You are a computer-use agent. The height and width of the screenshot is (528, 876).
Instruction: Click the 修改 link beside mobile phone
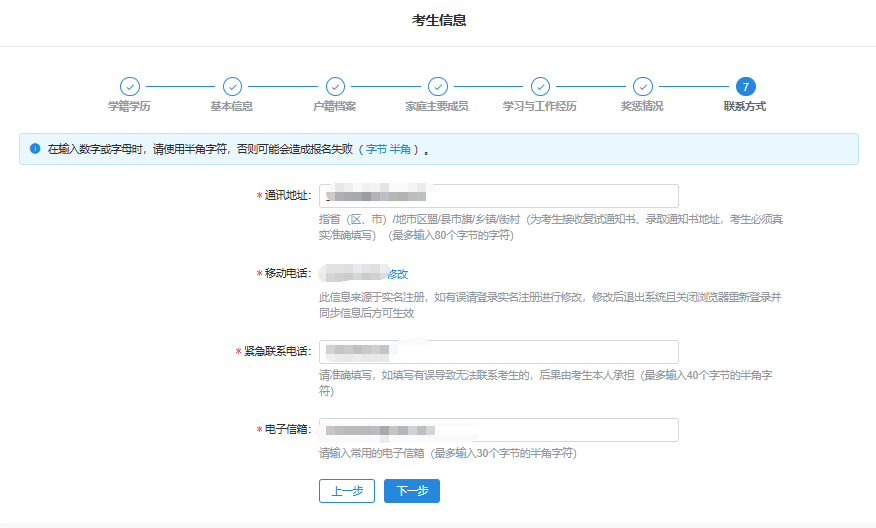[398, 274]
